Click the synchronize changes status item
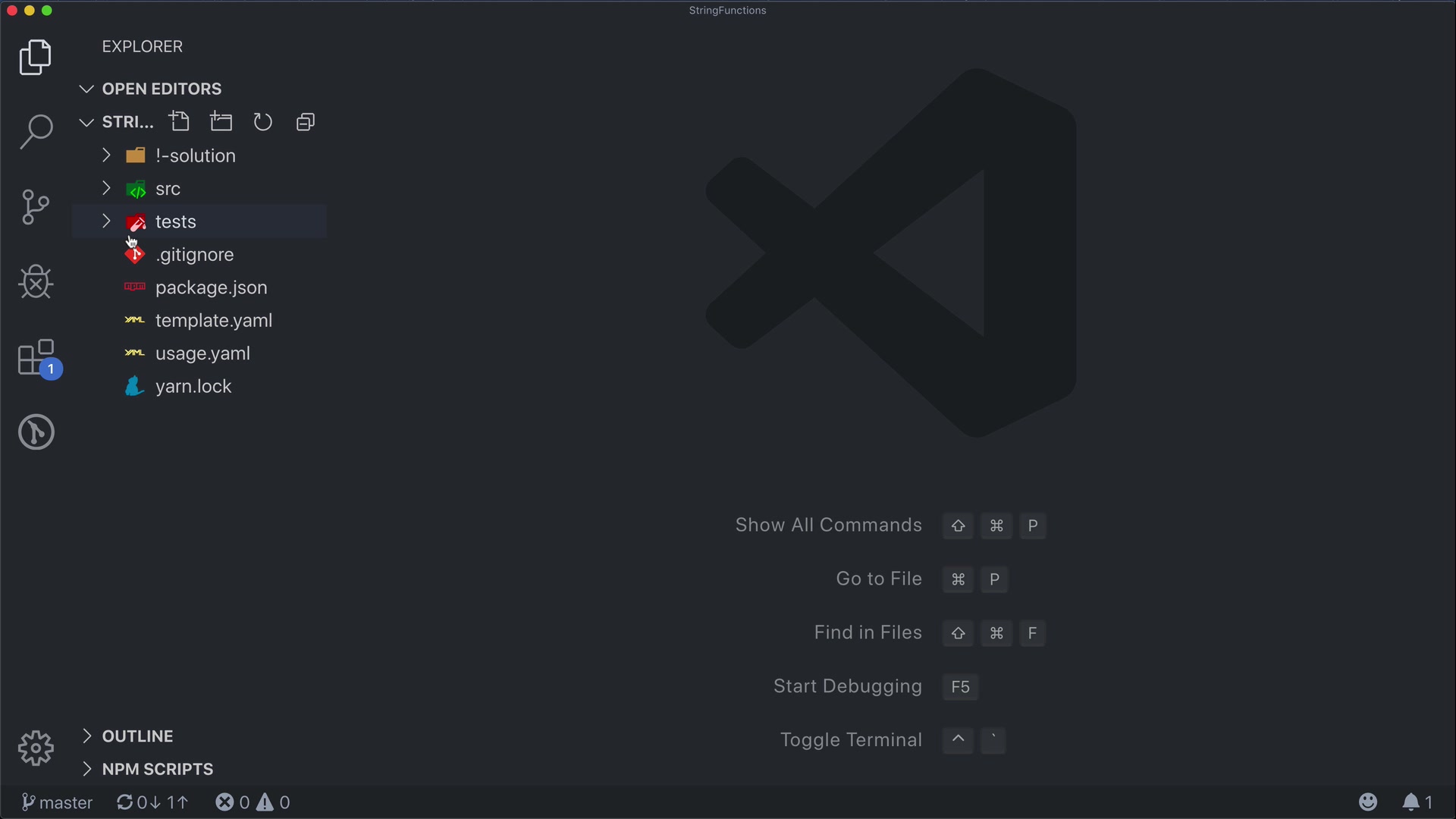Screen dimensions: 1456x819 click(x=152, y=802)
